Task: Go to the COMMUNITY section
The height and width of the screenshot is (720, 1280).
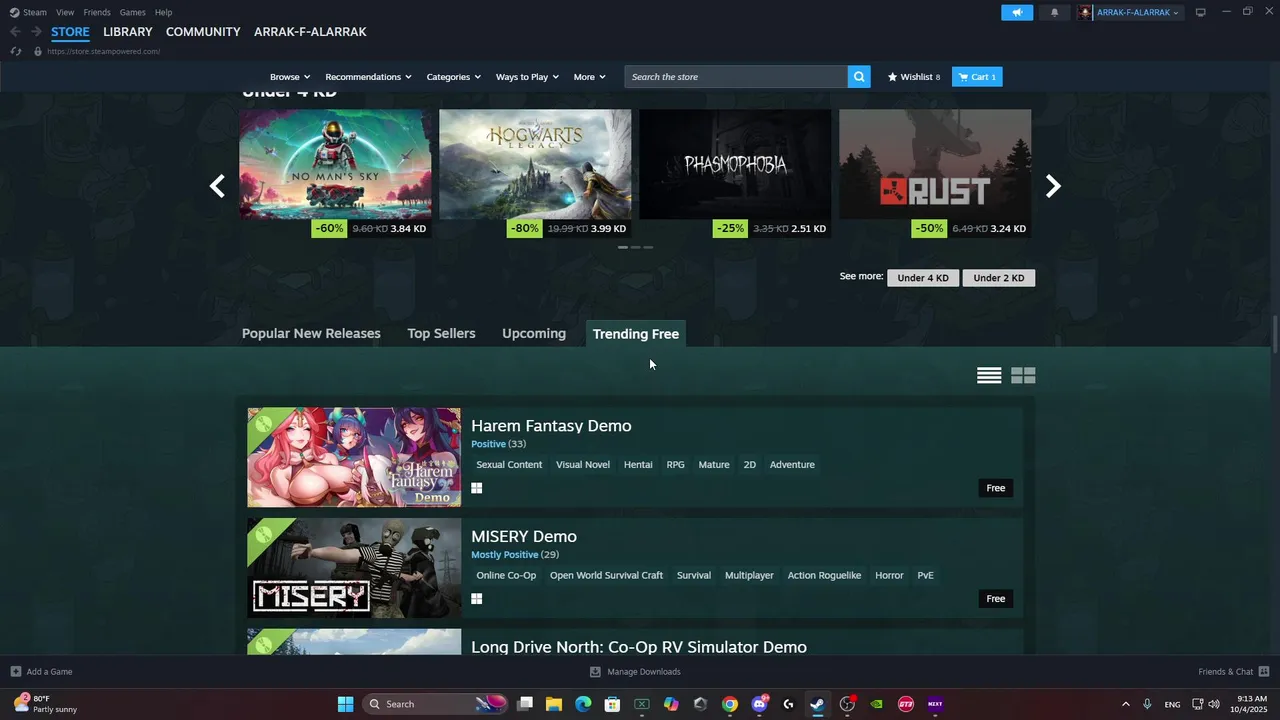Action: (x=203, y=32)
